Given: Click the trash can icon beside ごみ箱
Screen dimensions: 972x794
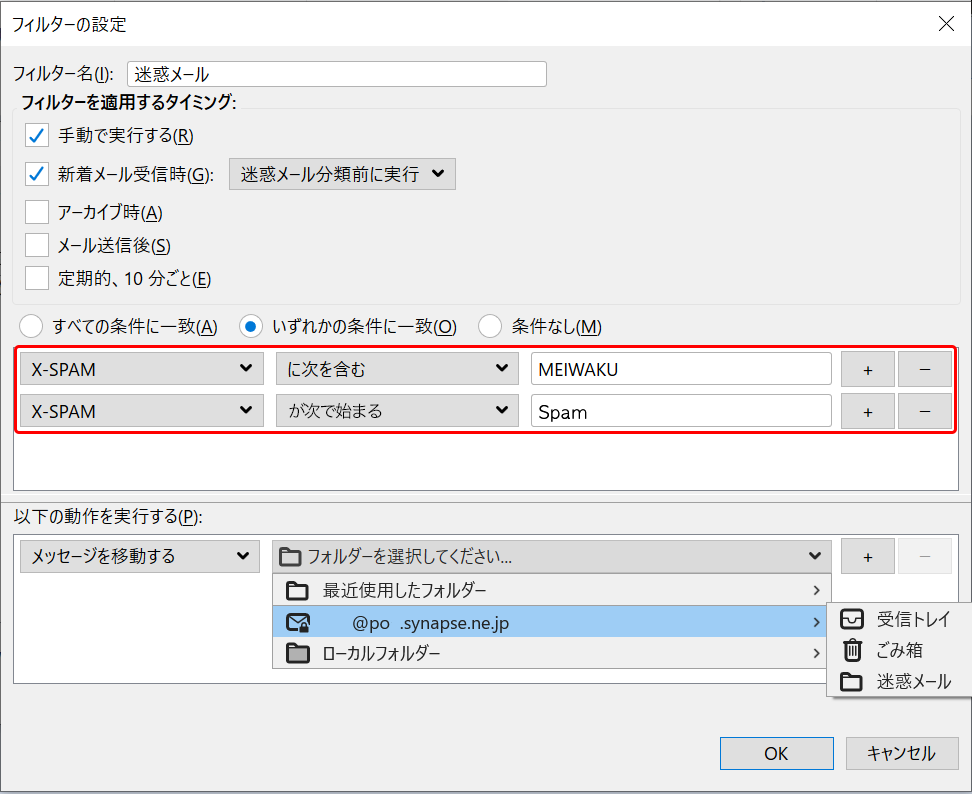Looking at the screenshot, I should (x=852, y=650).
